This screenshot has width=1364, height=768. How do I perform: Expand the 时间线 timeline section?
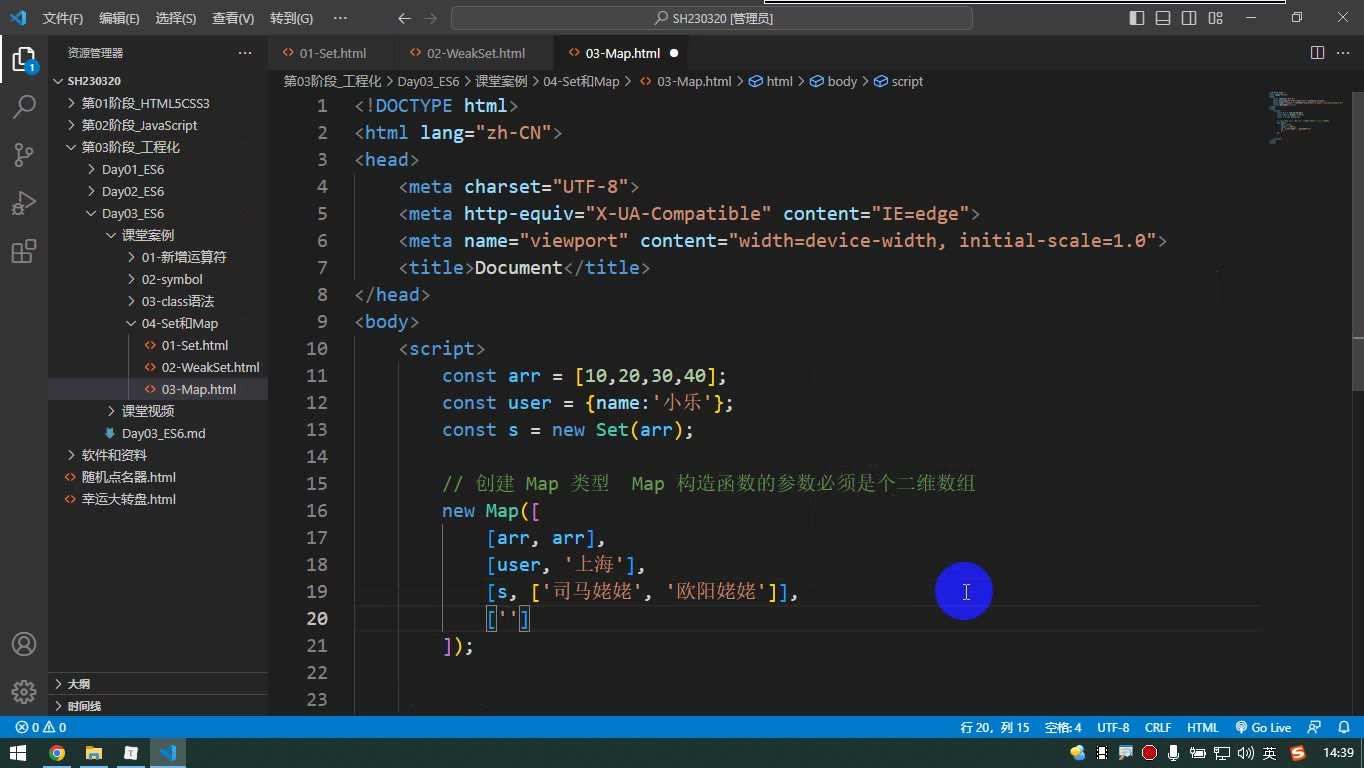[158, 706]
